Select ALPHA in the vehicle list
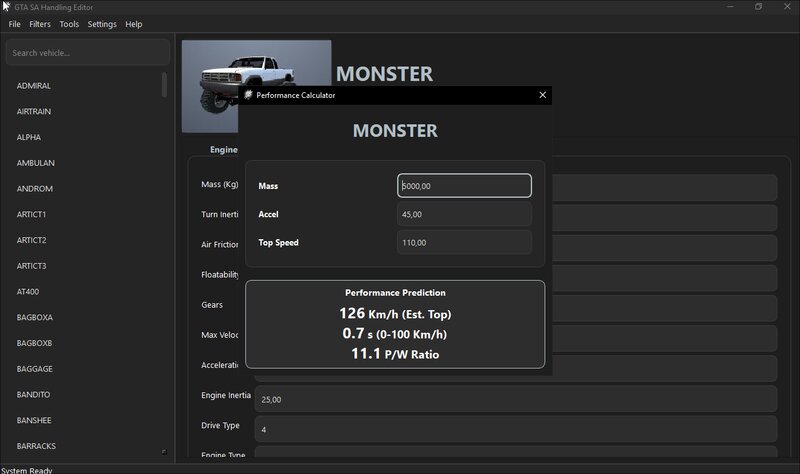 (29, 137)
